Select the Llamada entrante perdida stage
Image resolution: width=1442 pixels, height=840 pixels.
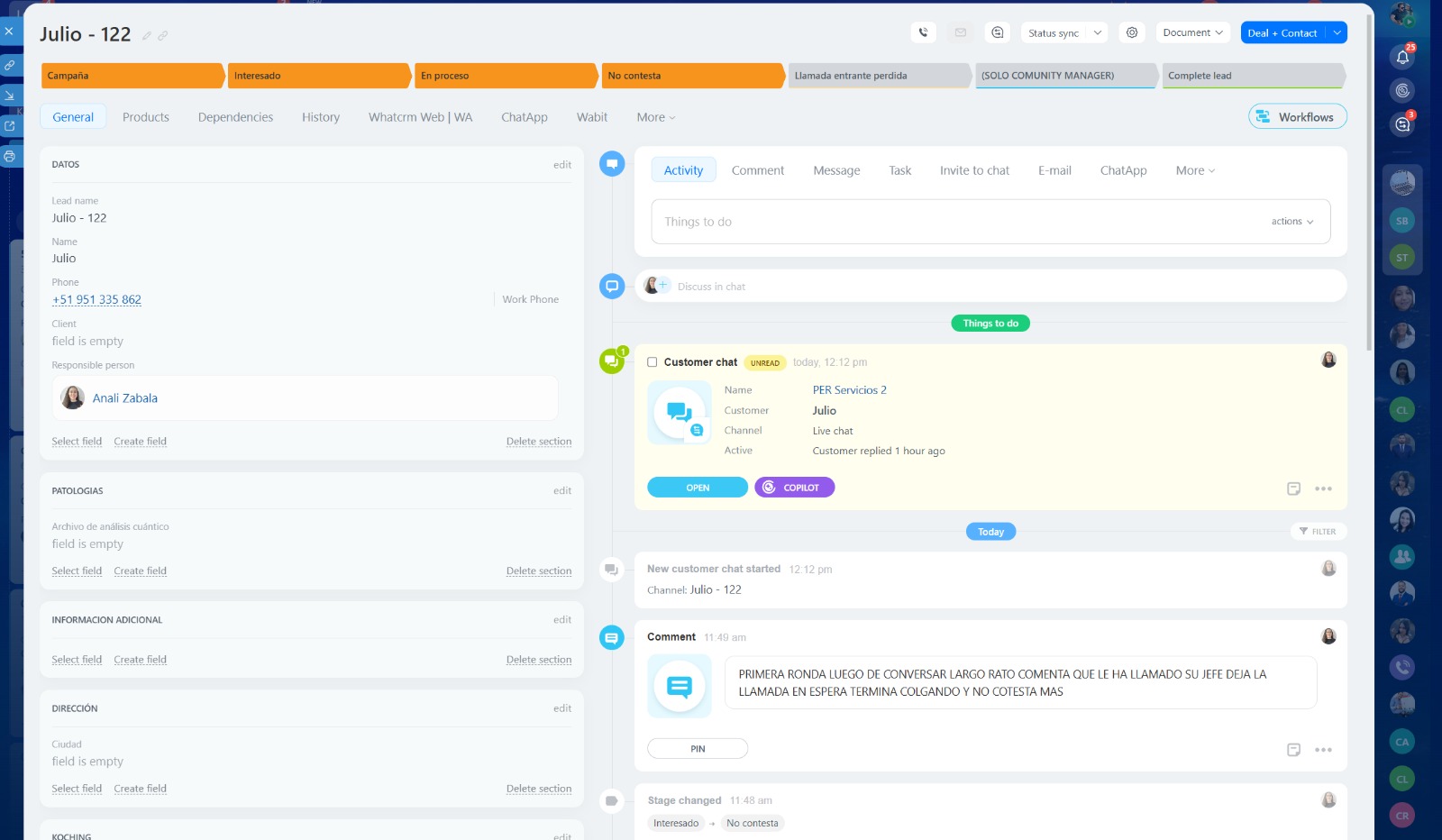[878, 76]
